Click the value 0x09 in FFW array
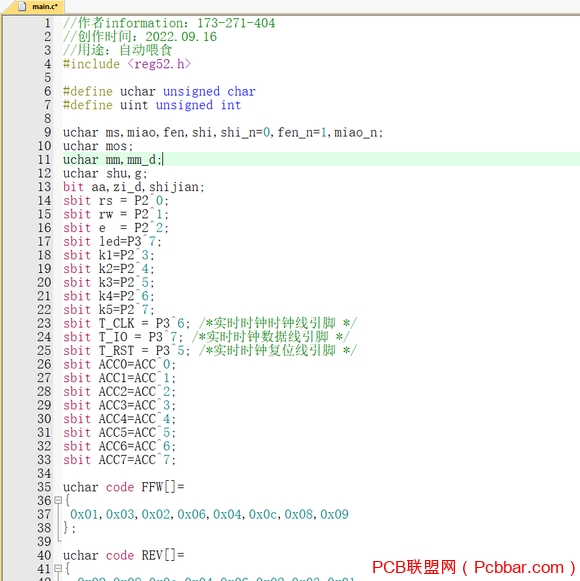 tap(334, 515)
